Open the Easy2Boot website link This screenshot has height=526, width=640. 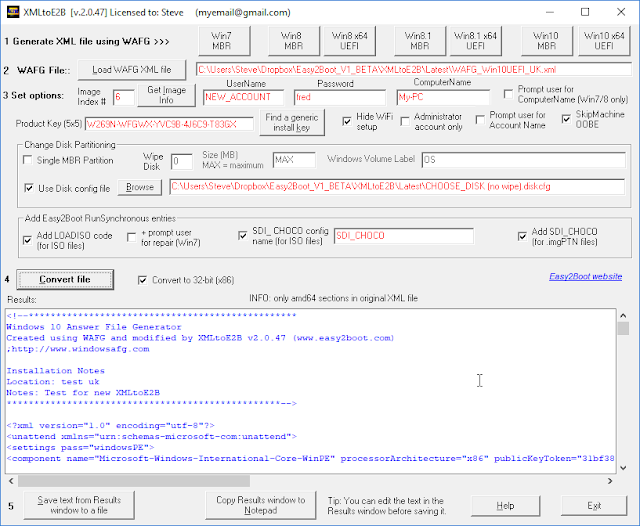(x=585, y=277)
